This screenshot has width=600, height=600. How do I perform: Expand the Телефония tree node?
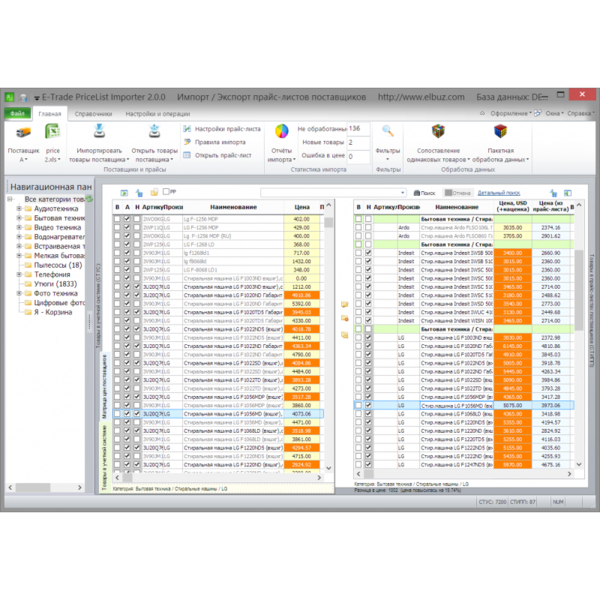point(19,274)
